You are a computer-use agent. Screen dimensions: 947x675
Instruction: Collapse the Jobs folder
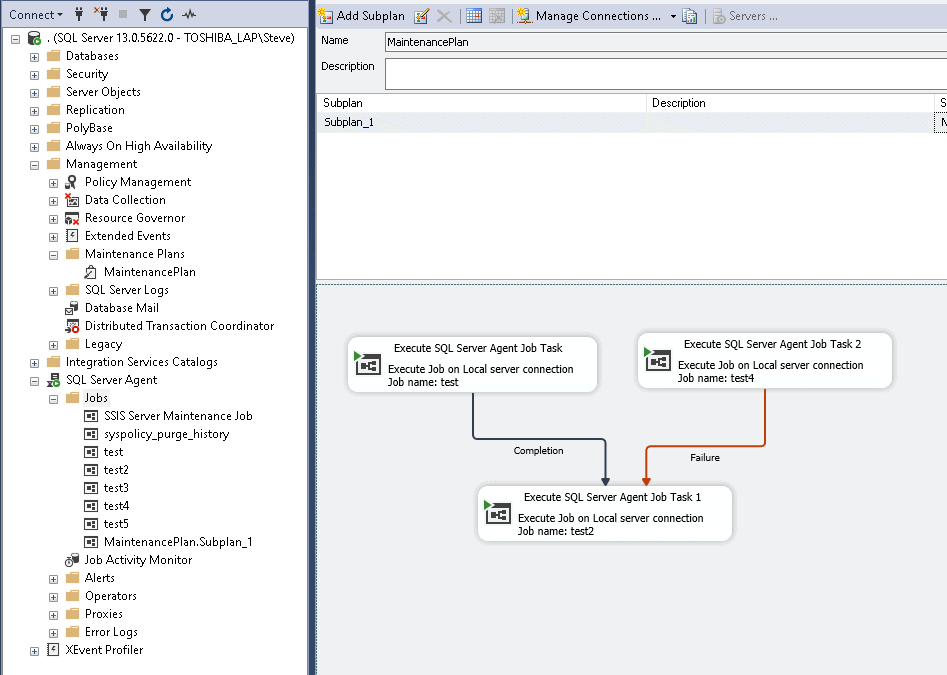tap(53, 399)
